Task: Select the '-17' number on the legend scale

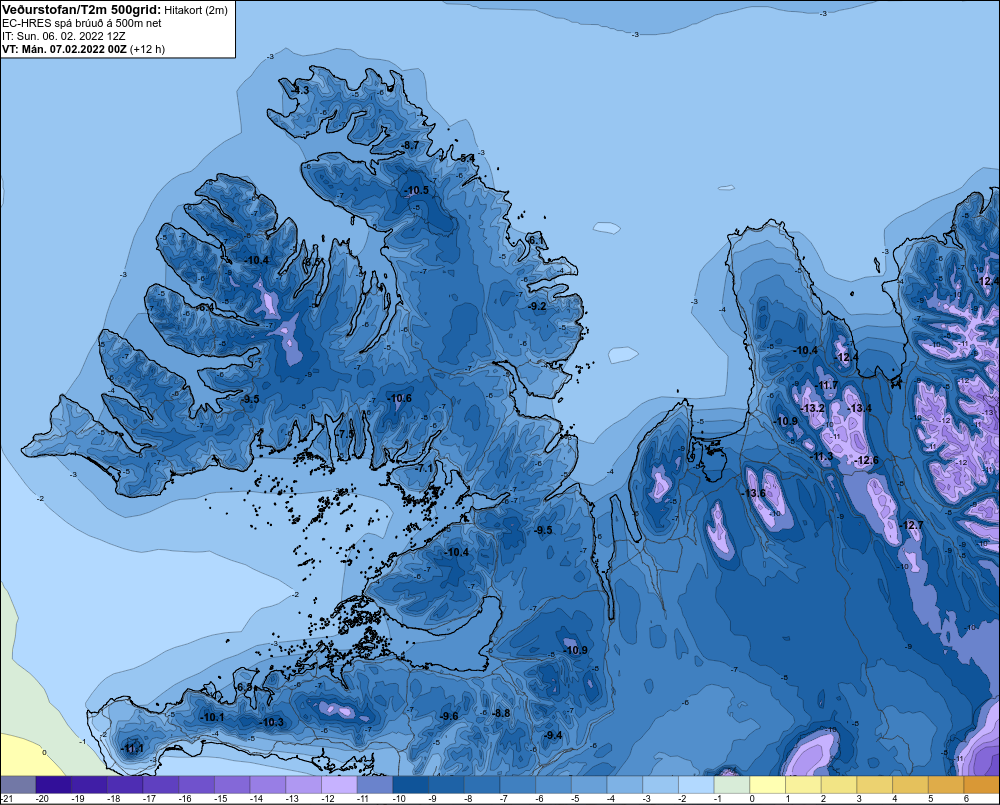Action: 149,799
